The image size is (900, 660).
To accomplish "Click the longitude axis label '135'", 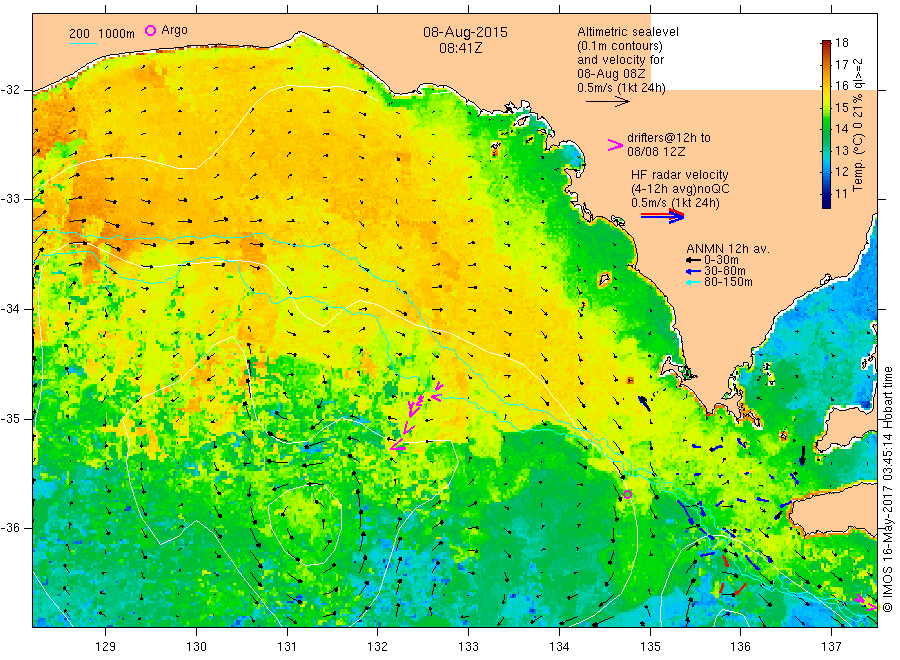I will pyautogui.click(x=650, y=647).
